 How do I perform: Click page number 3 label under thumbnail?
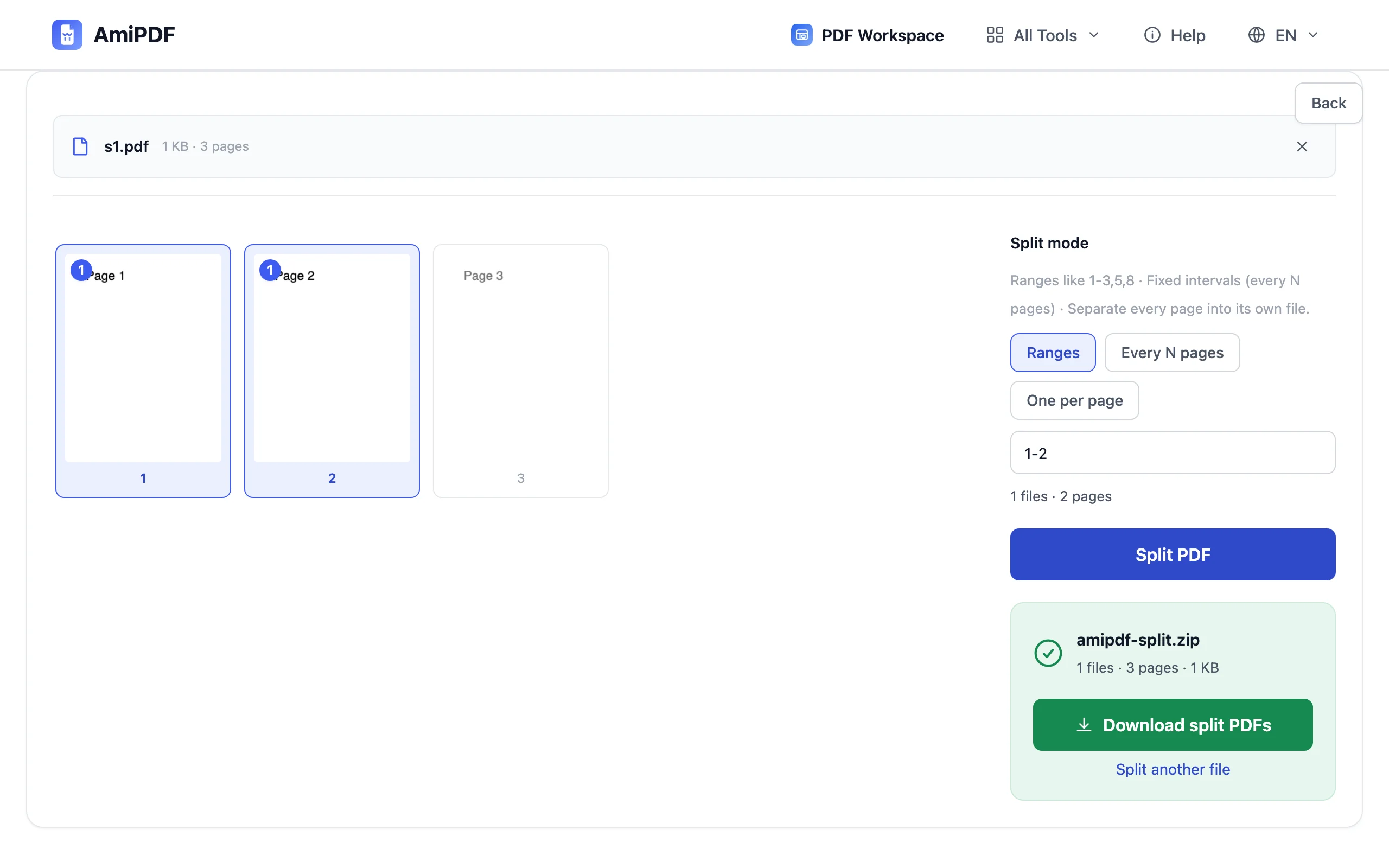coord(520,478)
